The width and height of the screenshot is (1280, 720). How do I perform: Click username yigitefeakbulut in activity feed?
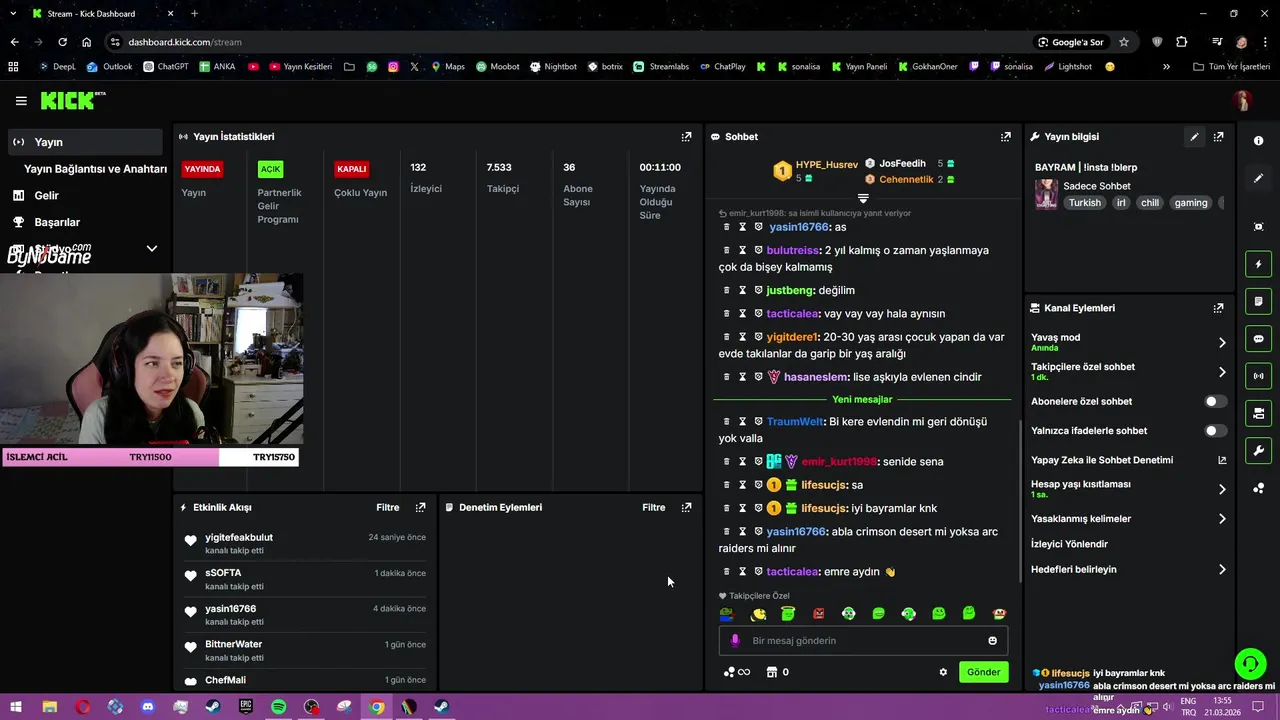pos(239,538)
